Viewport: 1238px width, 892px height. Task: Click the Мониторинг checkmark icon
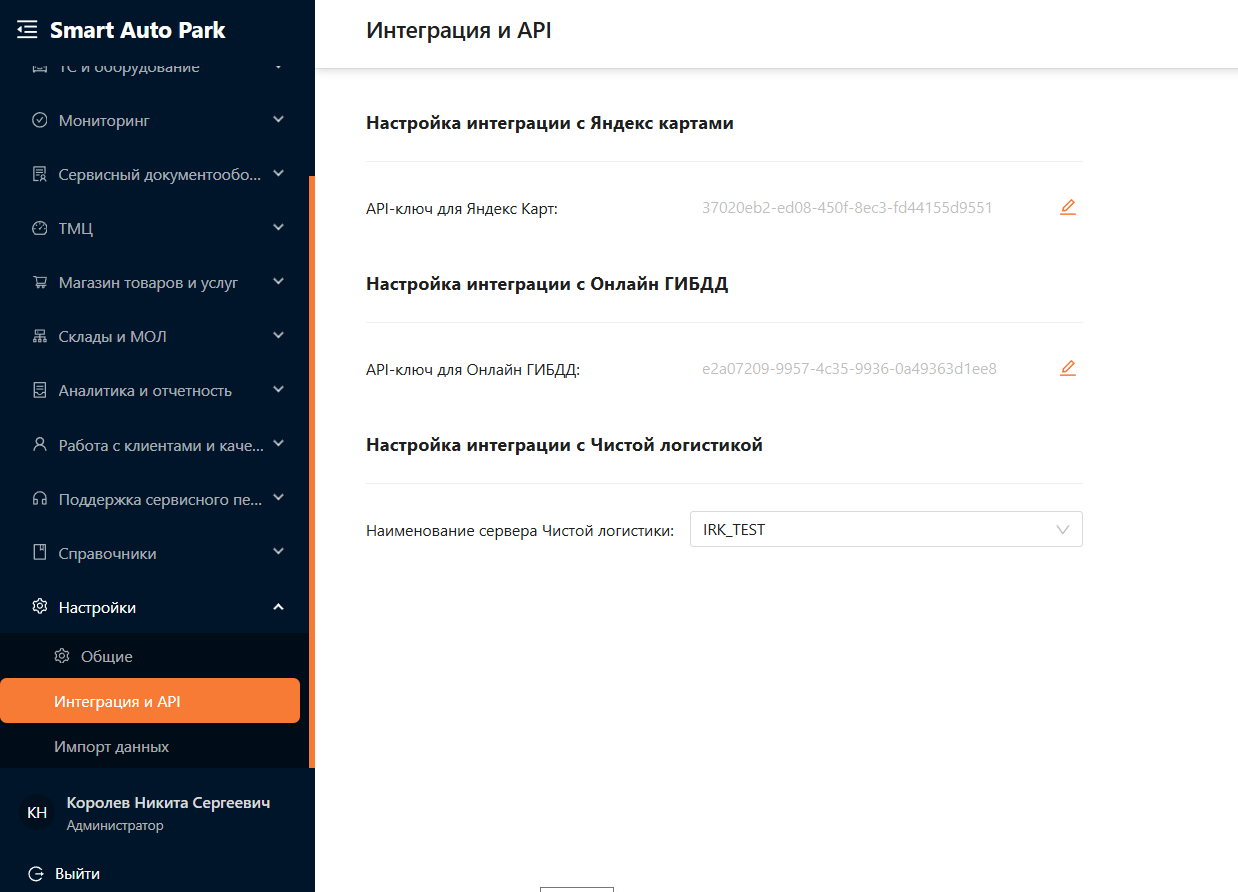(x=40, y=121)
